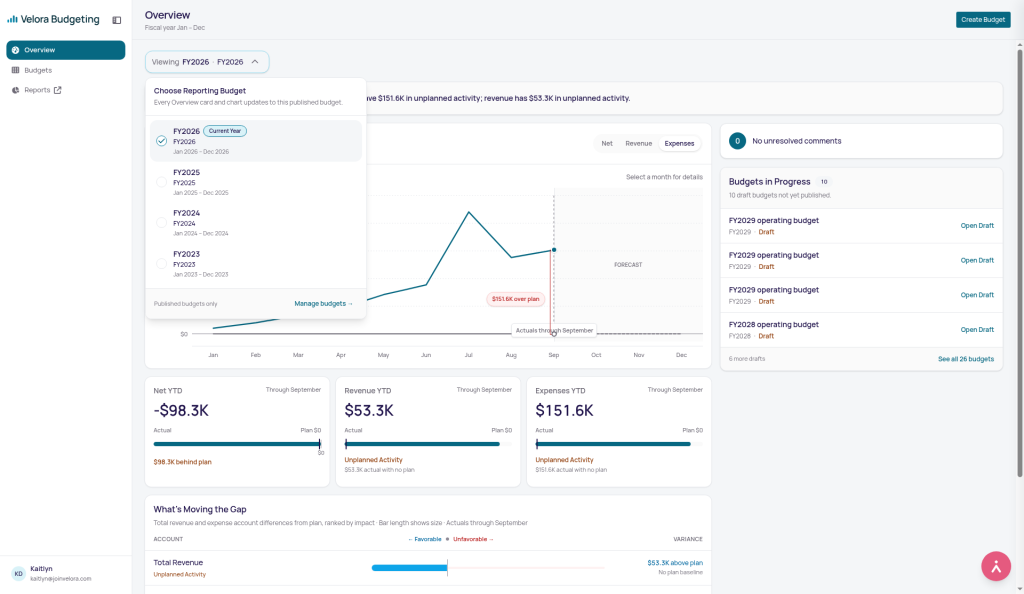
Task: Click the $53.3K above plan variance
Action: (x=675, y=563)
